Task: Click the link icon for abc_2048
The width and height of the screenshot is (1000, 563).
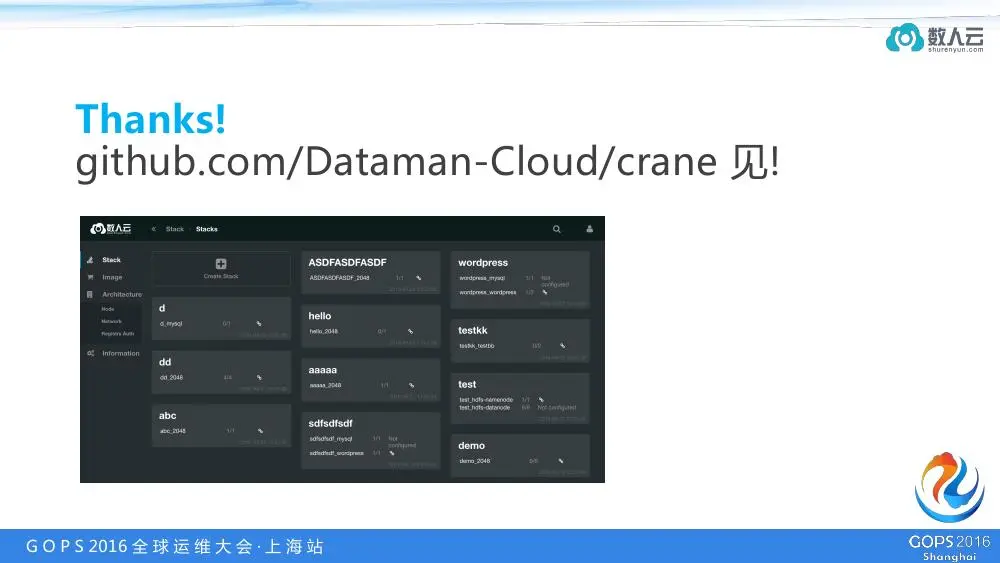Action: click(260, 431)
